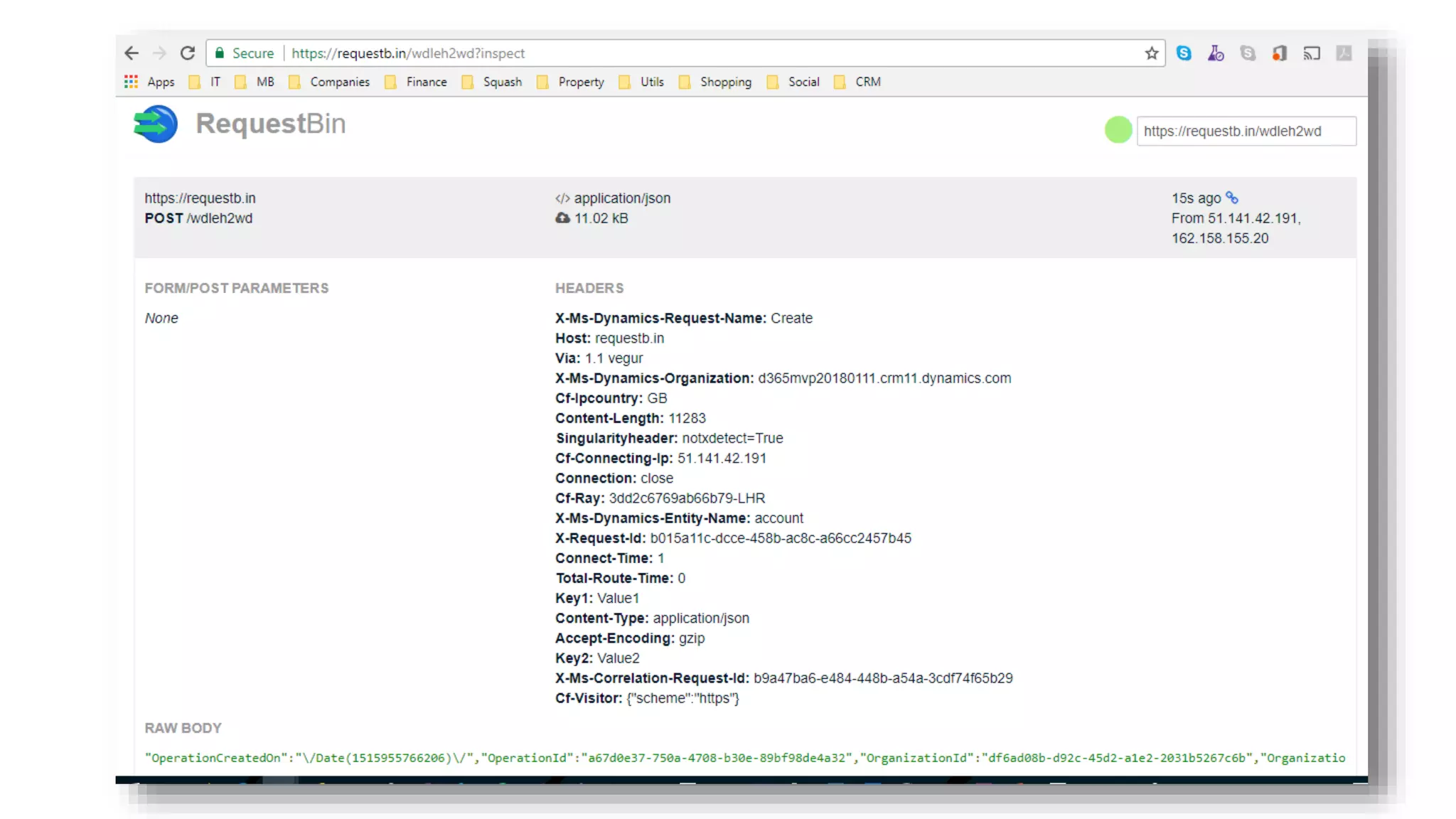This screenshot has width=1456, height=819.
Task: Click the browser back arrow
Action: 132,53
